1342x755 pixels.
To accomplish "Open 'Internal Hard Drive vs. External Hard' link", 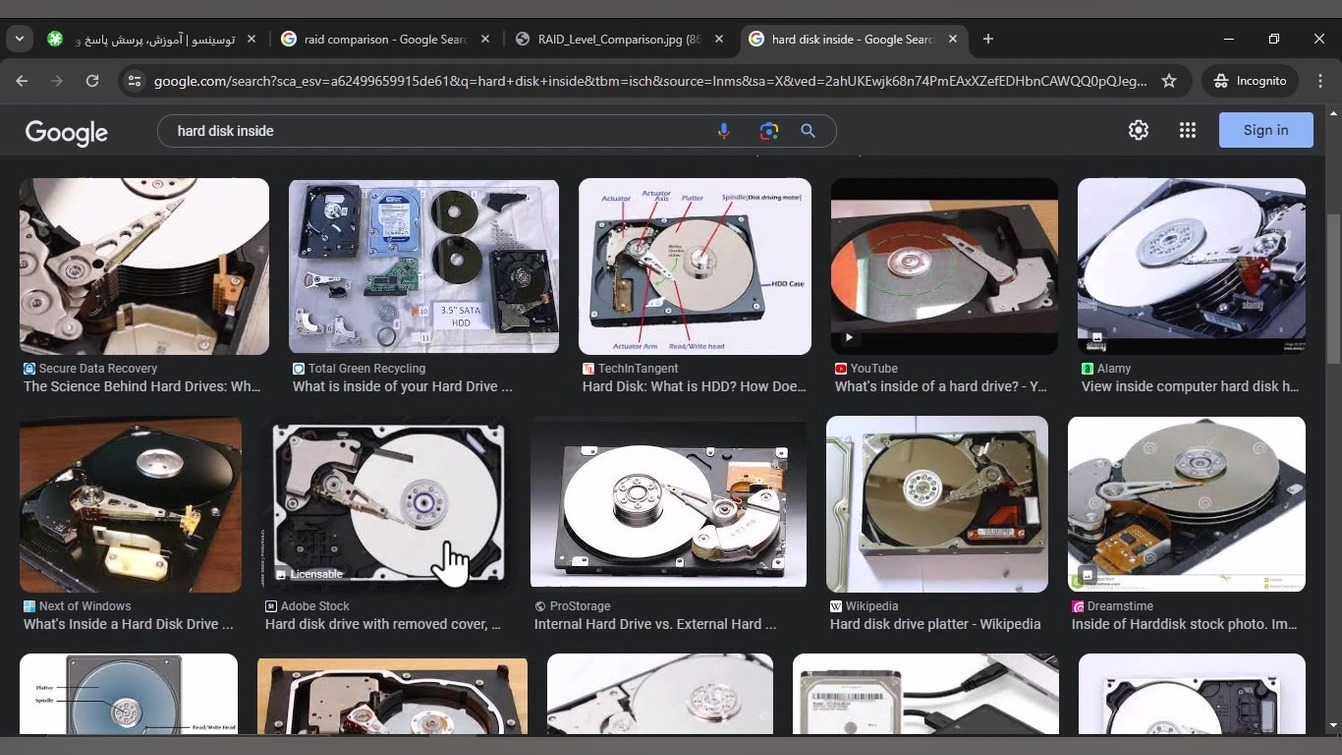I will pyautogui.click(x=655, y=625).
